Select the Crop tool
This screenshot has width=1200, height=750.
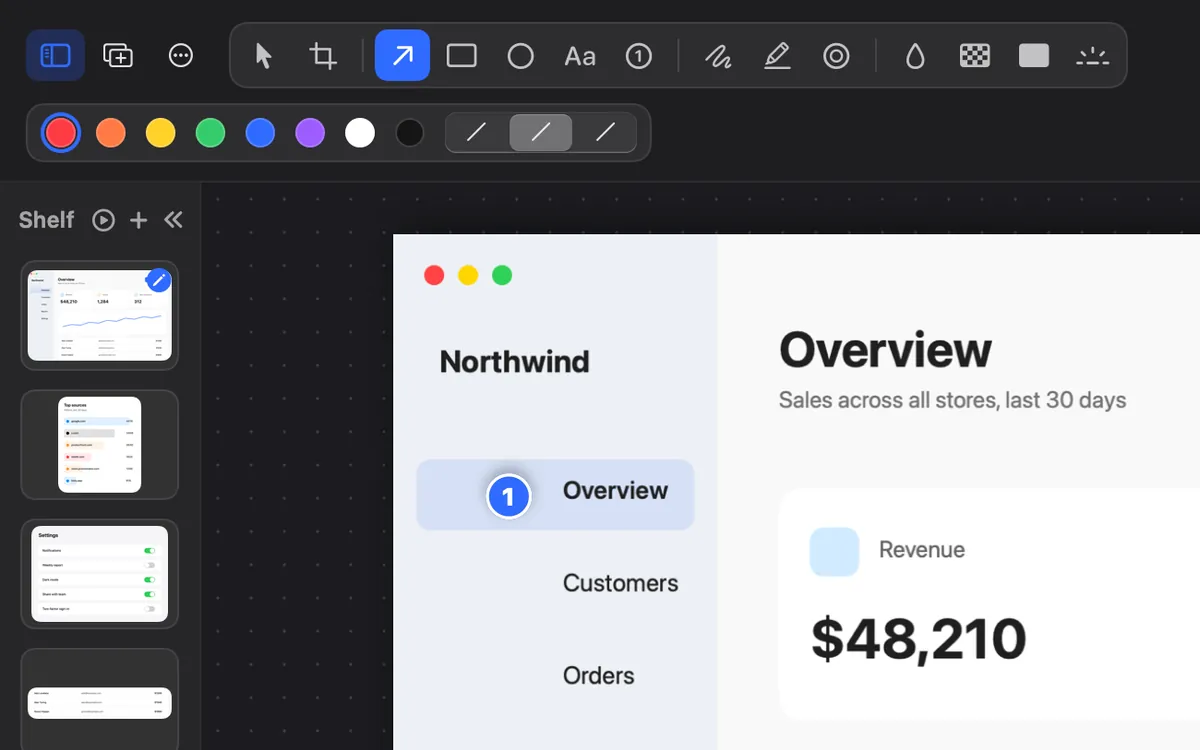(322, 55)
